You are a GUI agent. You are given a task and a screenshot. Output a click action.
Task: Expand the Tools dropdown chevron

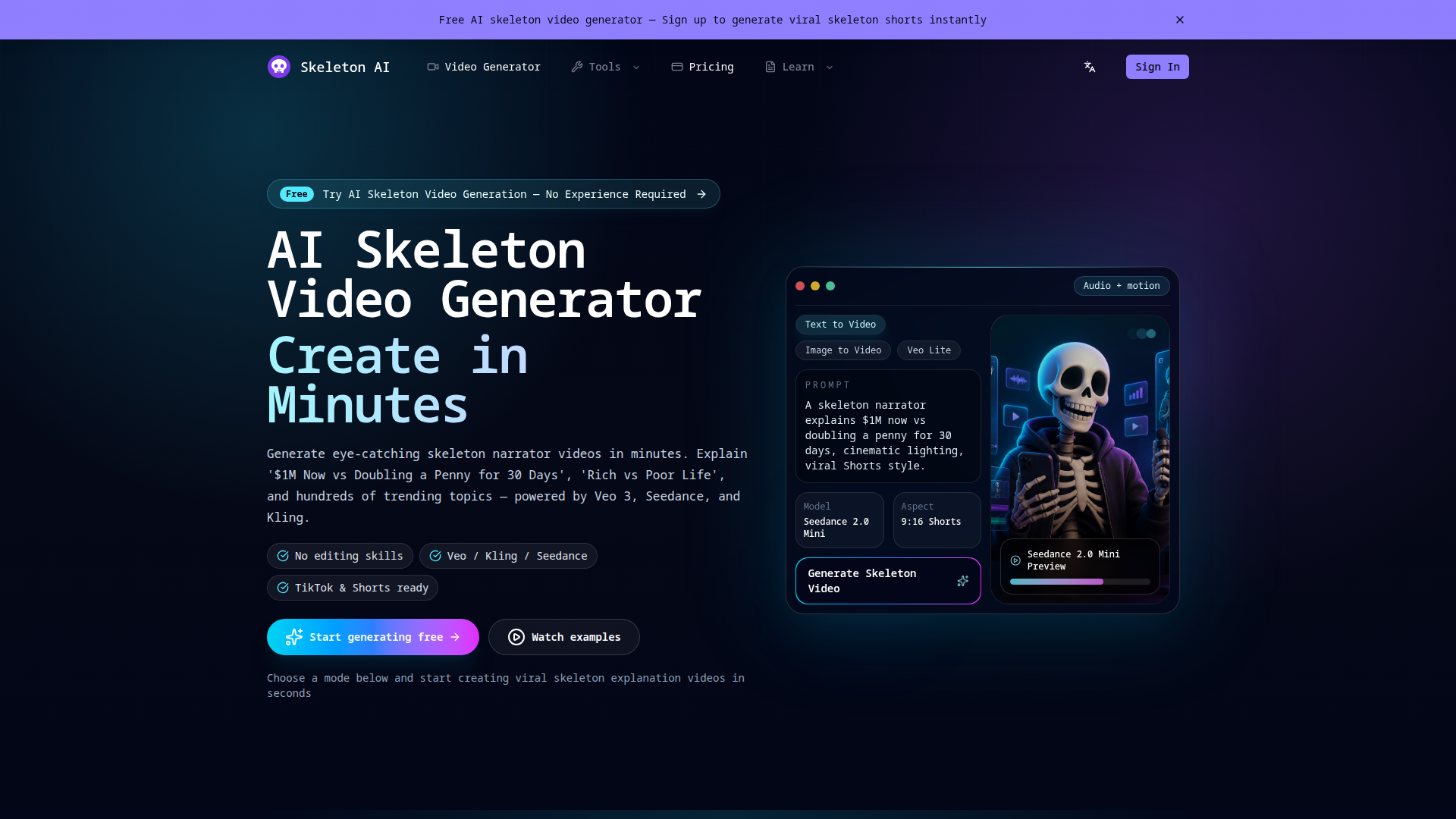point(636,67)
